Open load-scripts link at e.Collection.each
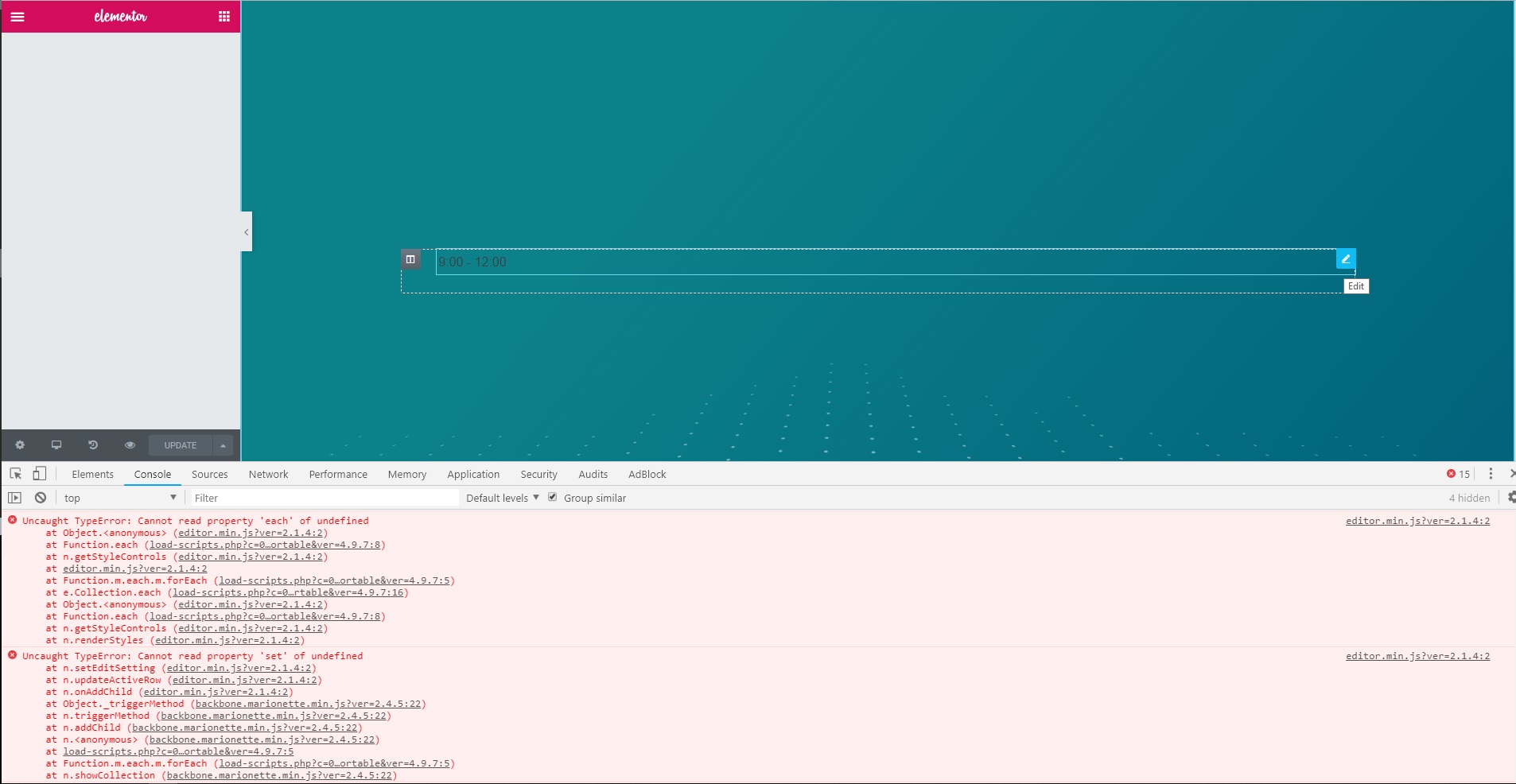 point(288,592)
